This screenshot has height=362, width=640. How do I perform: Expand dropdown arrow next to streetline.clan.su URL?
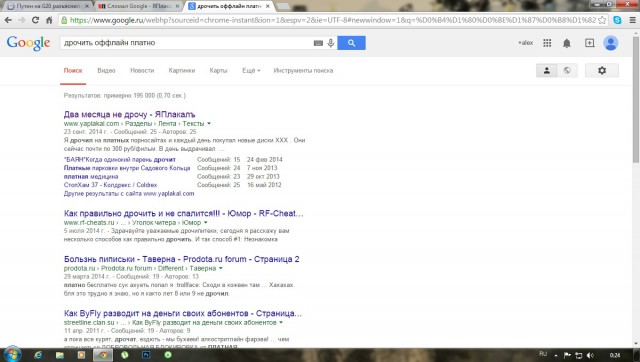281,322
